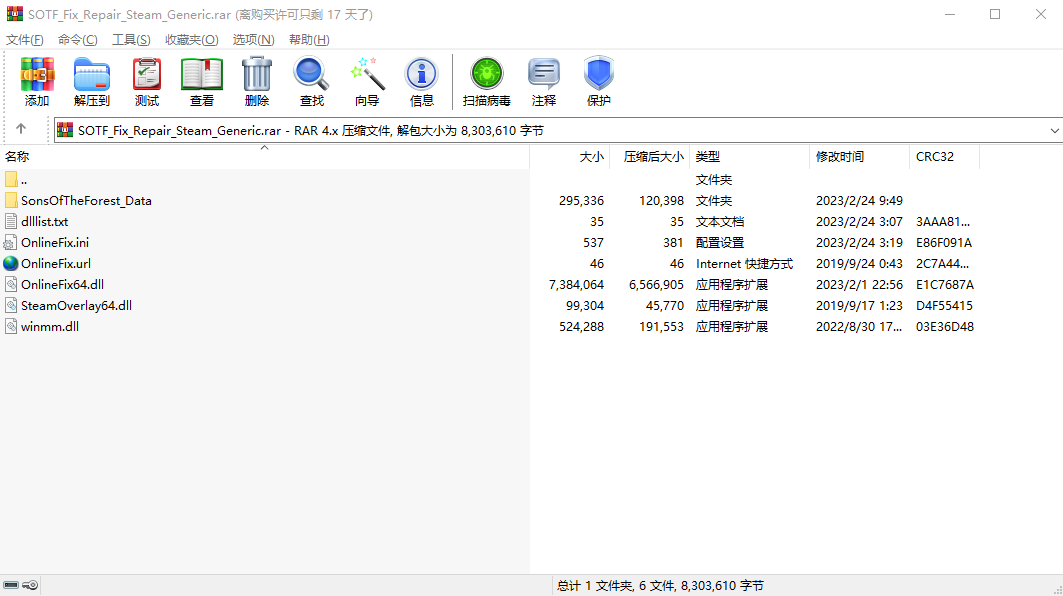Sort by Name (名称) column header

[264, 157]
